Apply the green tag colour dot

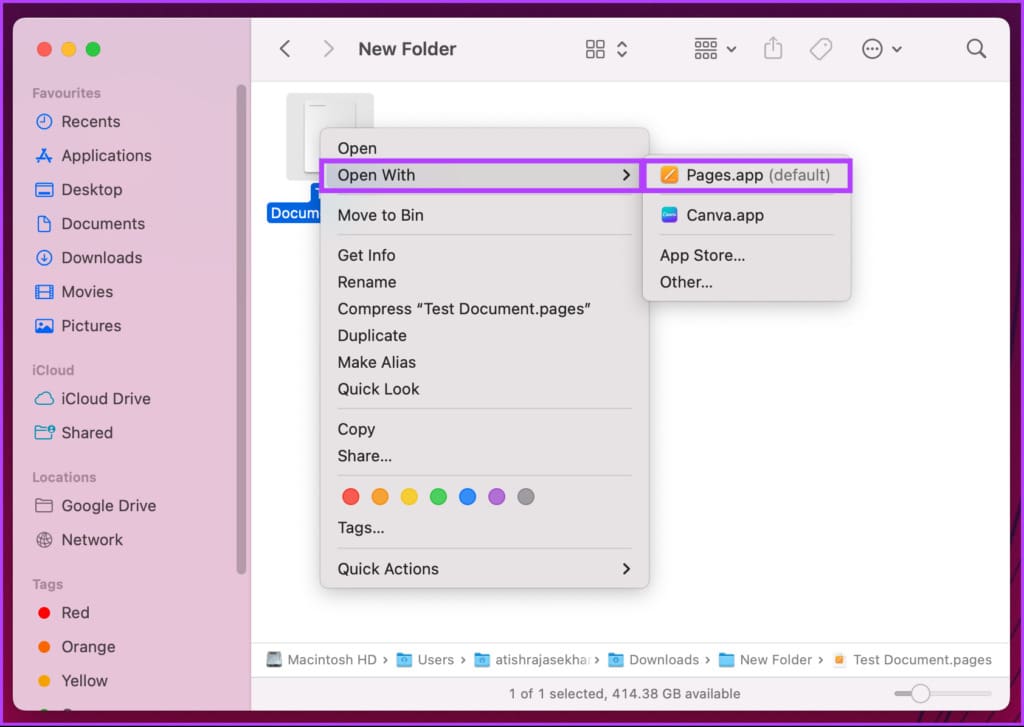click(x=438, y=497)
